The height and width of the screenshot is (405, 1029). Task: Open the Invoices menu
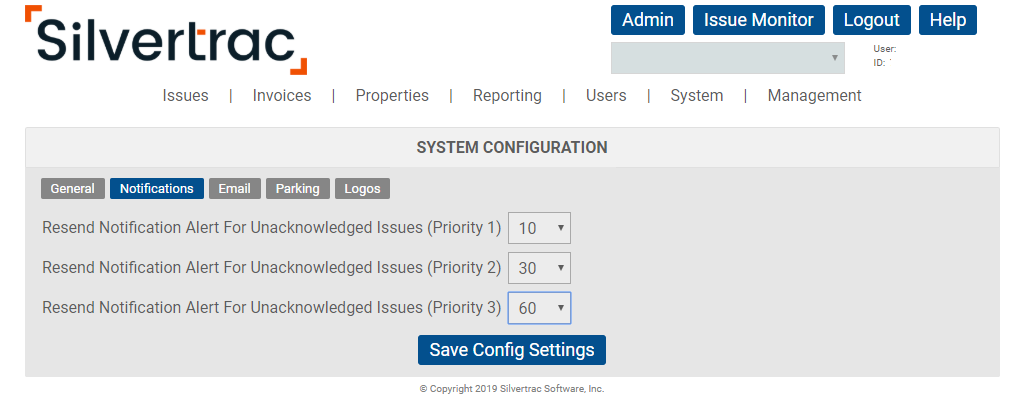click(x=281, y=96)
